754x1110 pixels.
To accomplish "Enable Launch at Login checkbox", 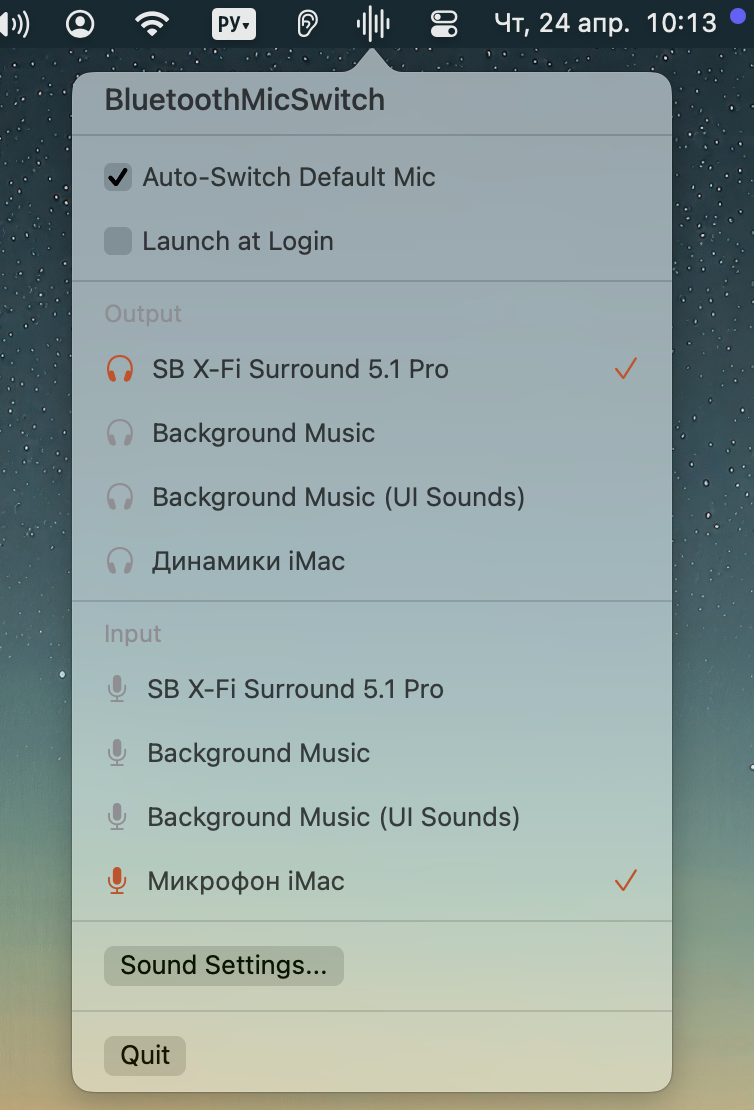I will [x=118, y=241].
